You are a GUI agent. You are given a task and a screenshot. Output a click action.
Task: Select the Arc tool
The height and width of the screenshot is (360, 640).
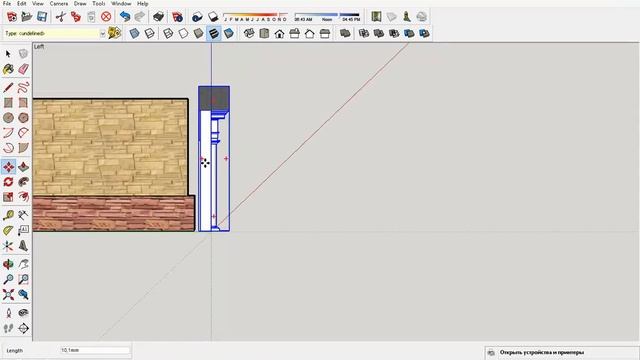point(8,133)
